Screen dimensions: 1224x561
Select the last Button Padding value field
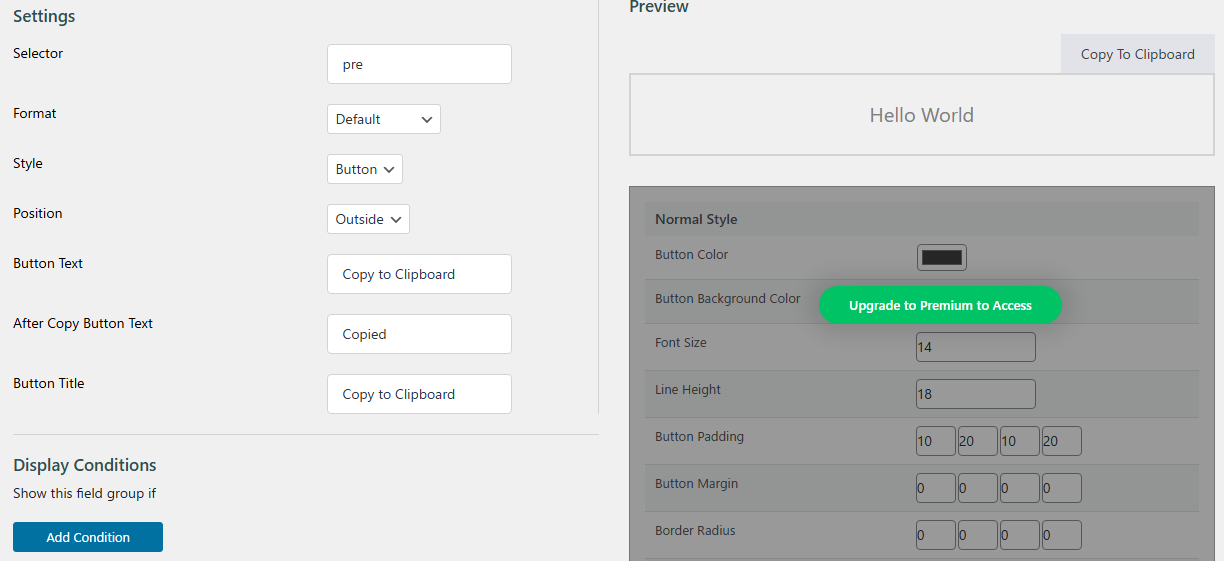pyautogui.click(x=1062, y=441)
